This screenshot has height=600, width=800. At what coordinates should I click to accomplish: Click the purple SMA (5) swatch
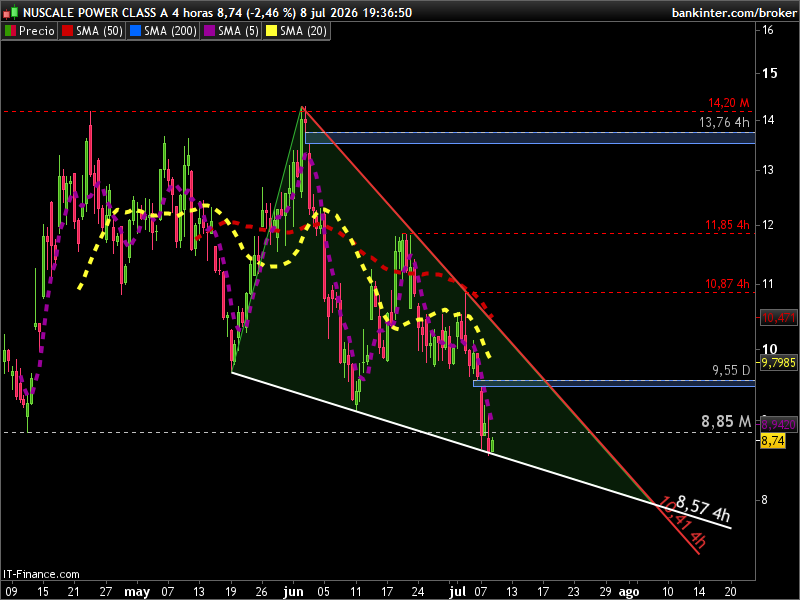(209, 31)
